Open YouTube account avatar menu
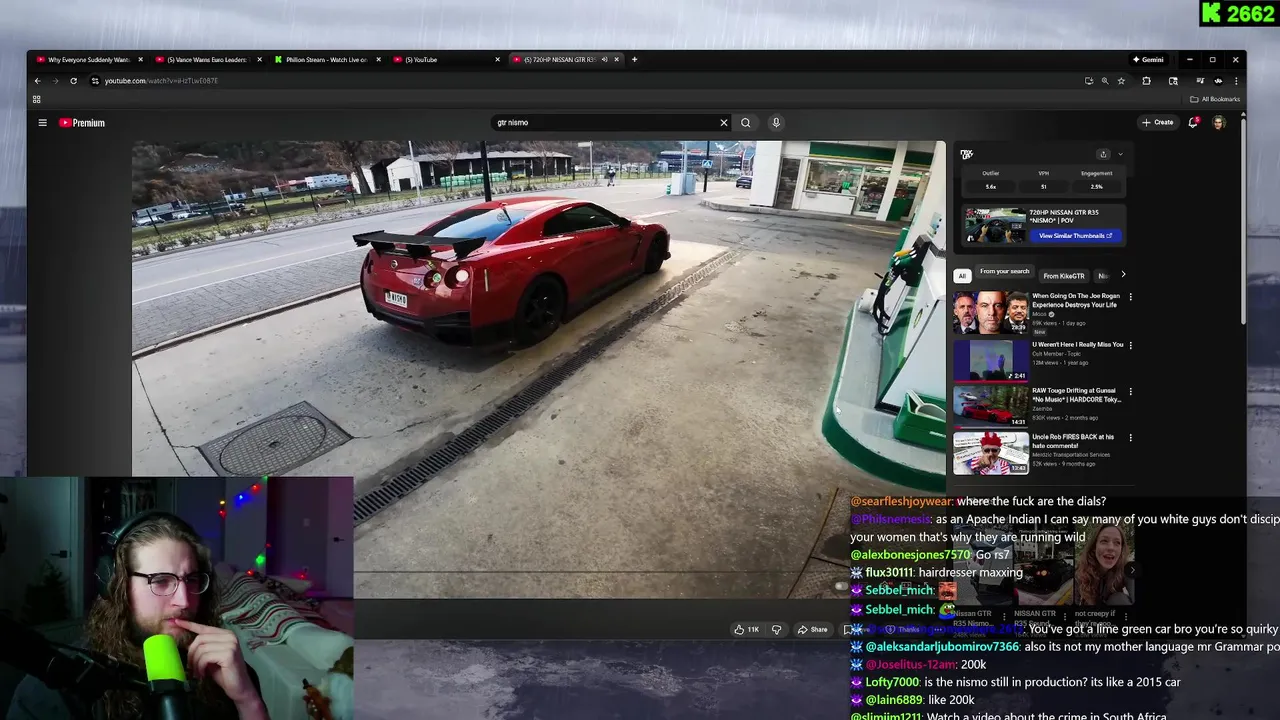The height and width of the screenshot is (720, 1280). 1218,123
